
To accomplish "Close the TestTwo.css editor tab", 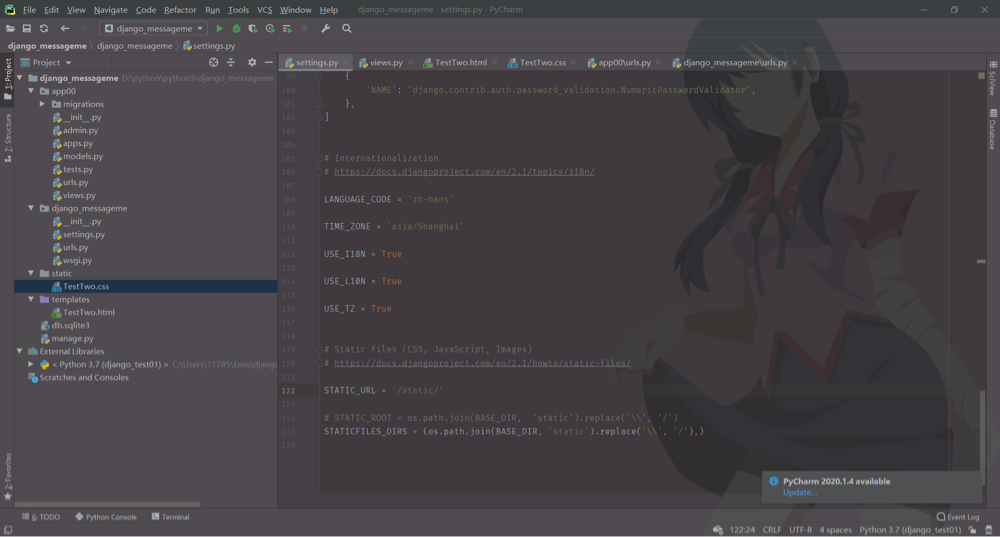I will 573,63.
